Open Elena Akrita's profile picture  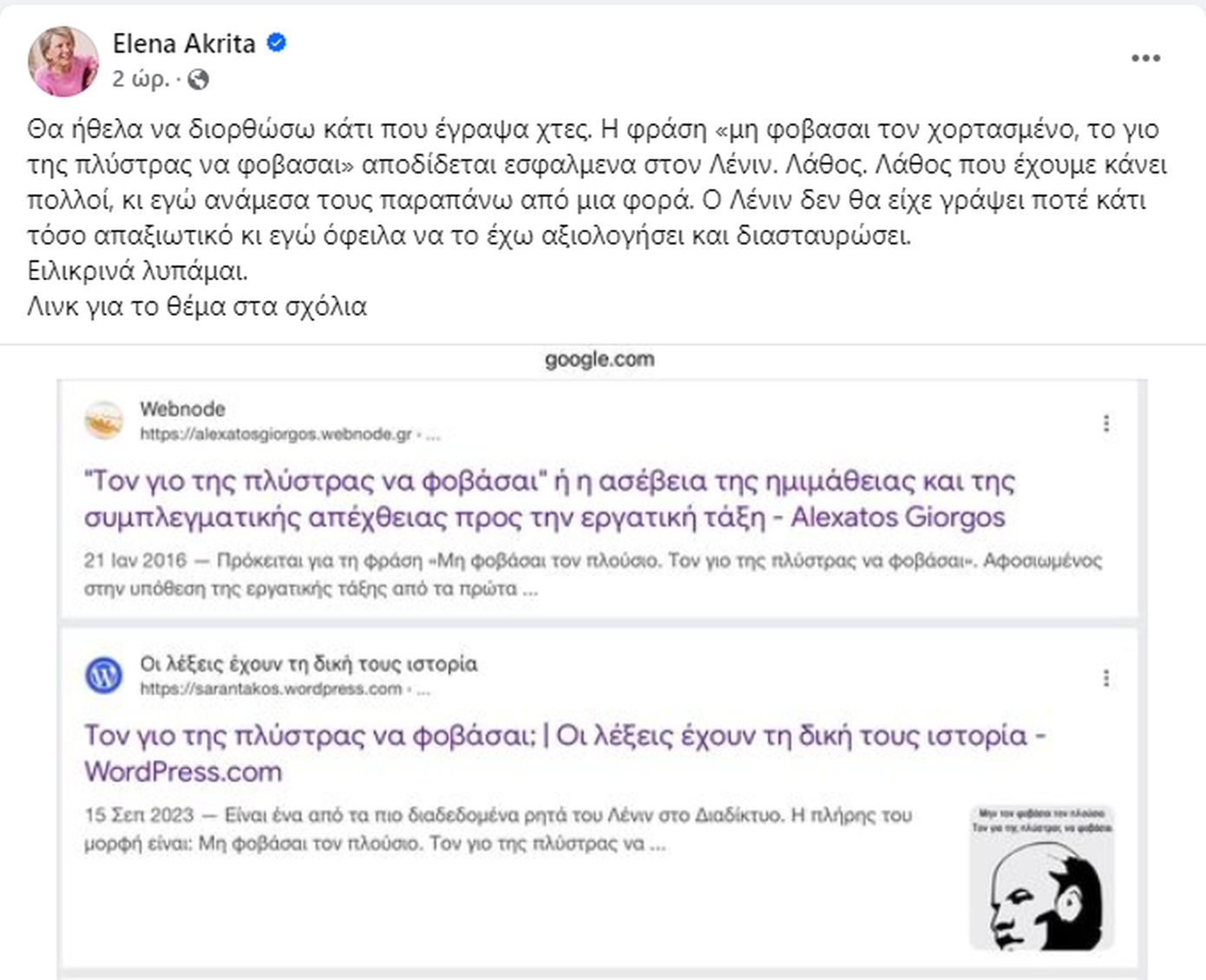(x=63, y=61)
